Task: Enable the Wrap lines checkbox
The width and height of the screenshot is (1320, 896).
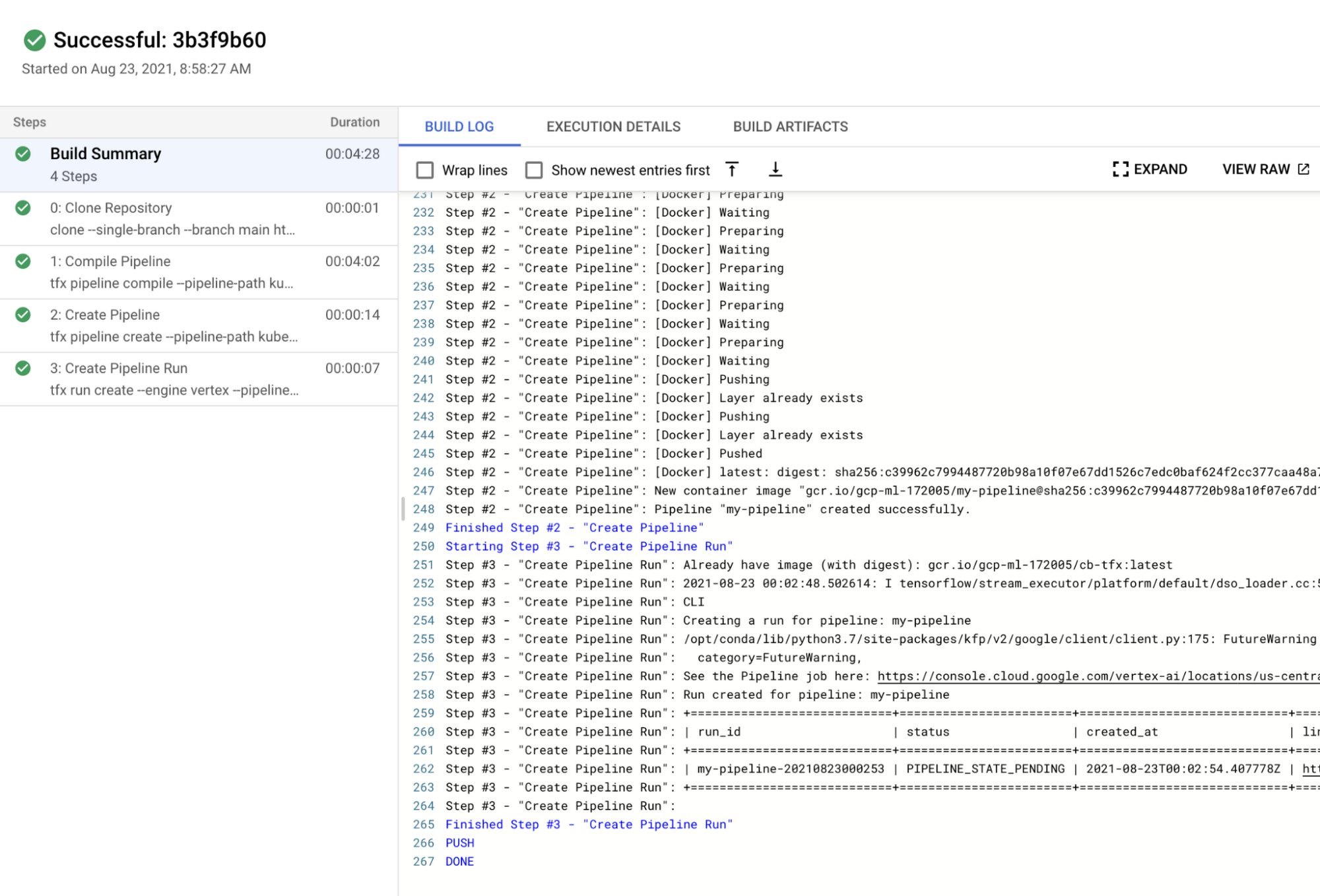Action: tap(425, 170)
